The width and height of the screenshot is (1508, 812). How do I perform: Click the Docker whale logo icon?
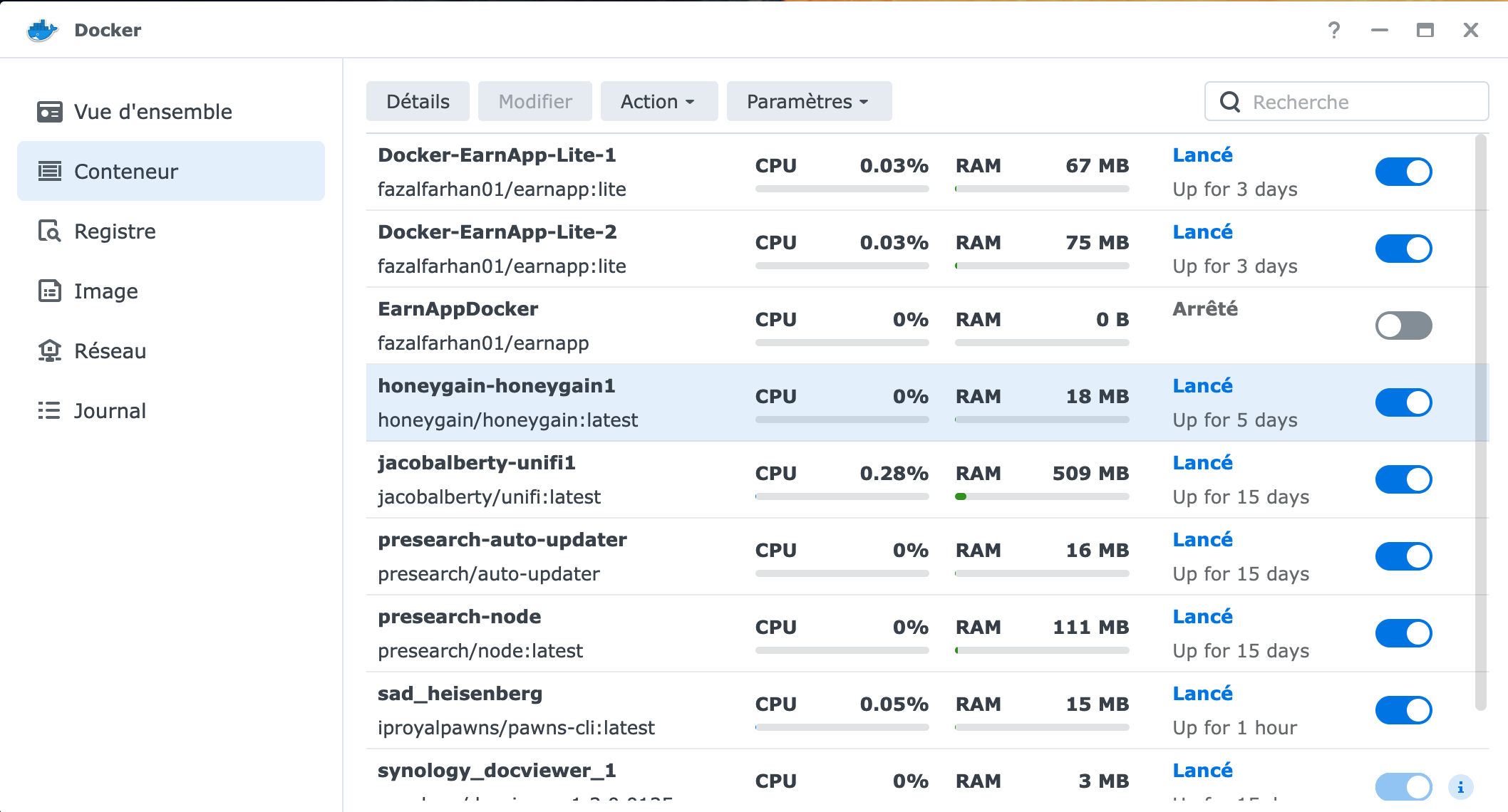click(42, 30)
